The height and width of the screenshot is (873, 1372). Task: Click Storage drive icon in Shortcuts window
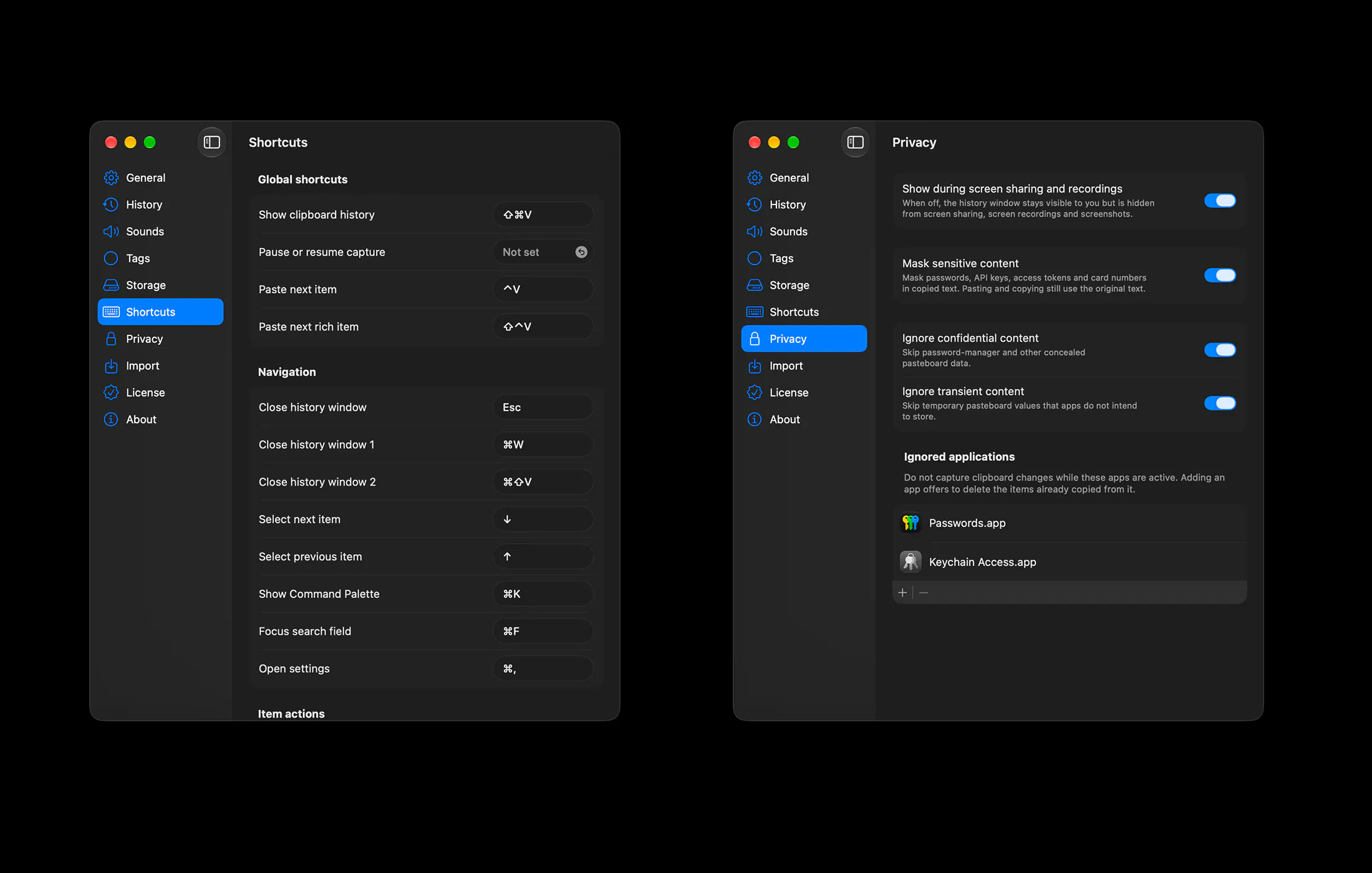click(x=111, y=285)
